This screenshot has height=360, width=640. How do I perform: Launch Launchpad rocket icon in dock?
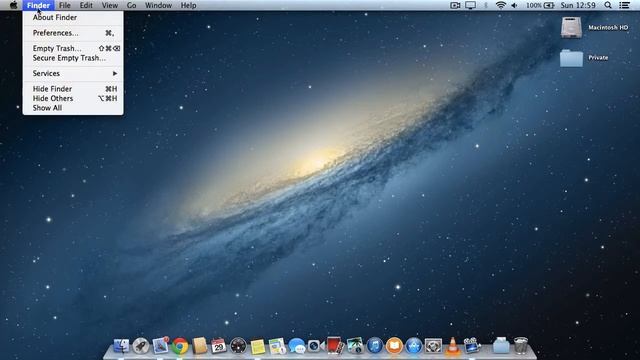coord(141,346)
